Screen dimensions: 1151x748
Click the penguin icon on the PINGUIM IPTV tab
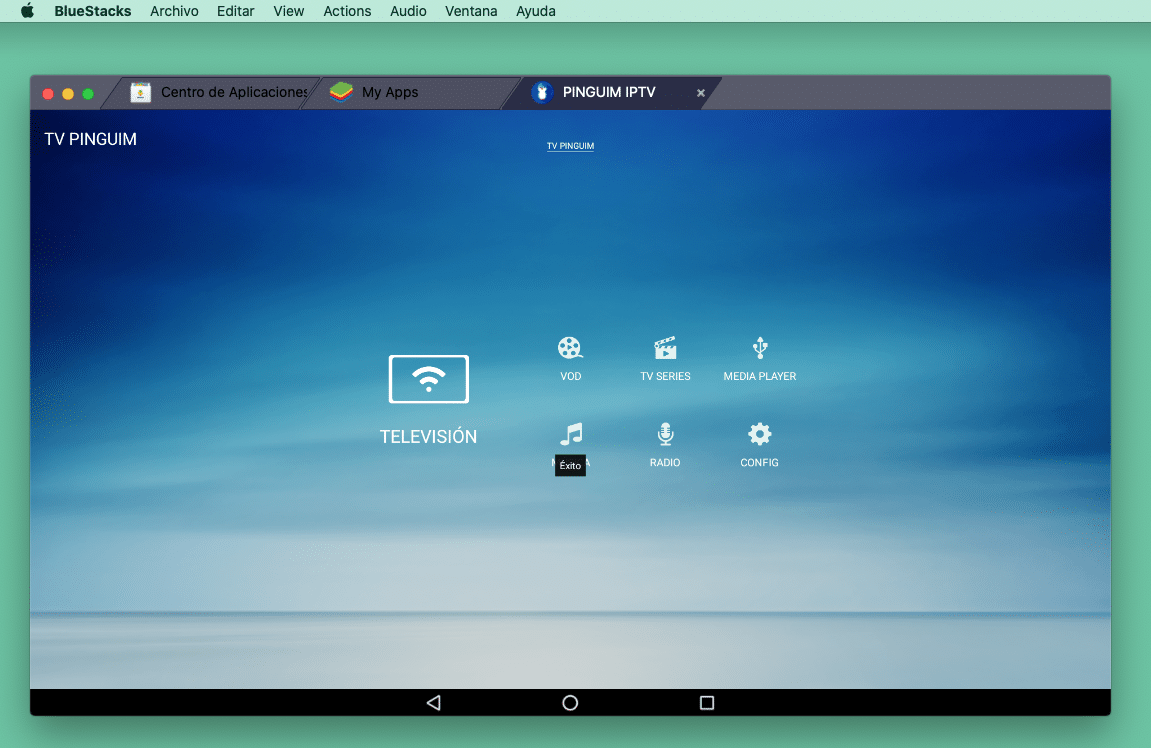click(541, 92)
